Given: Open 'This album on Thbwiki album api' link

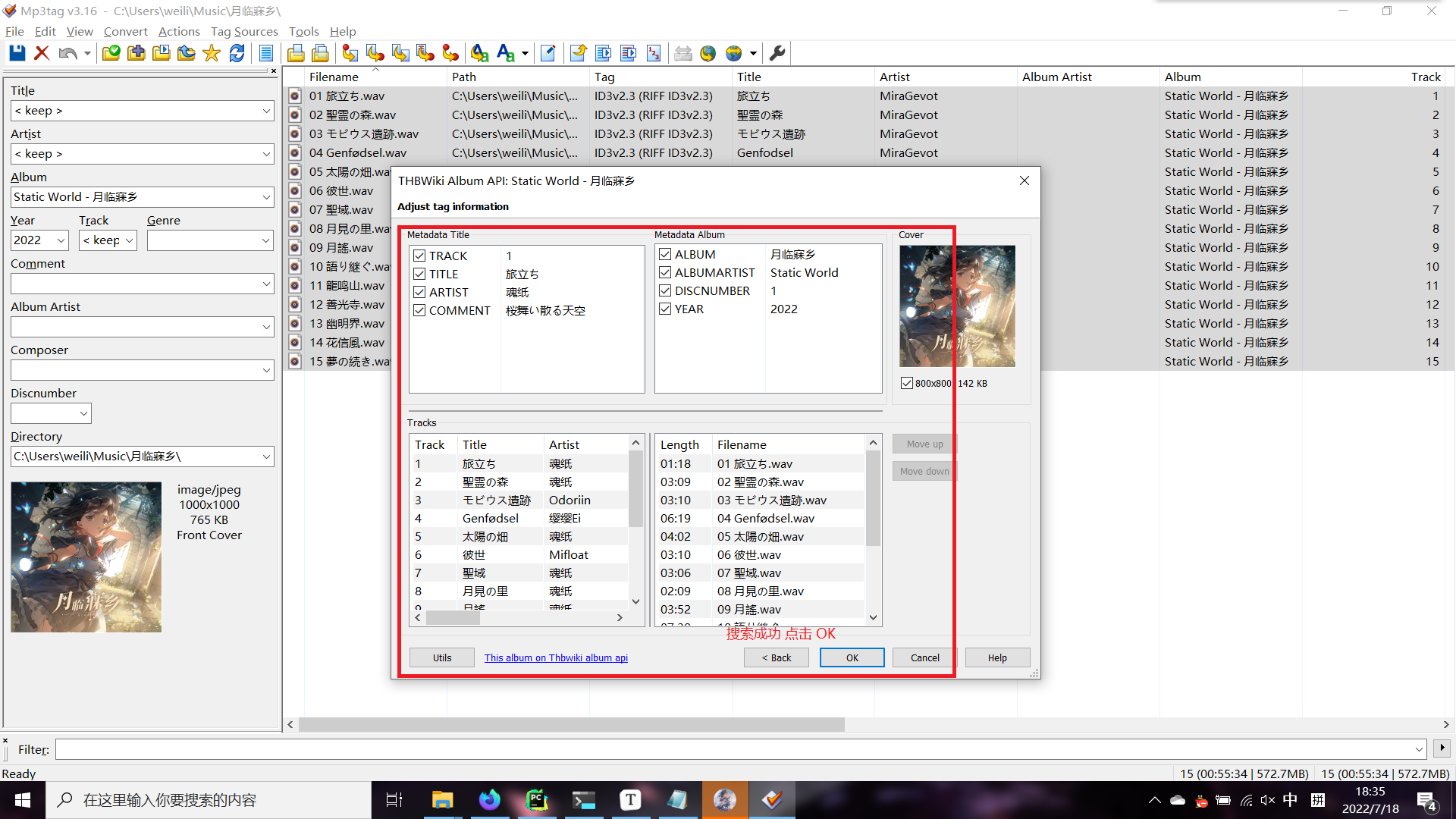Looking at the screenshot, I should 556,658.
